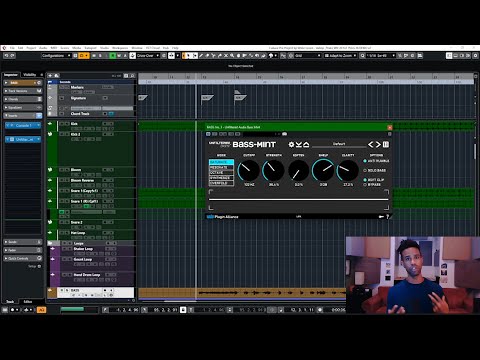This screenshot has height=360, width=480.
Task: Close the Bass-Mint plugin window
Action: tap(390, 127)
